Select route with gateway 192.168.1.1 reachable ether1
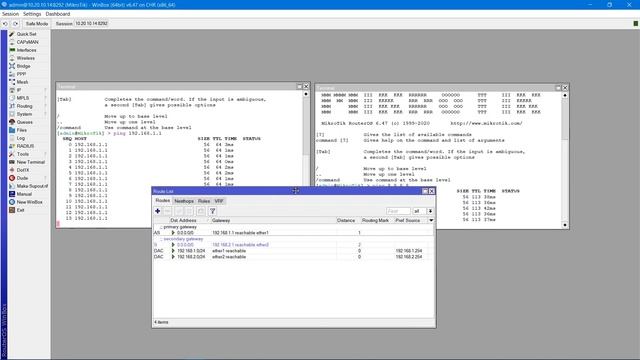The height and width of the screenshot is (360, 640). pos(293,233)
